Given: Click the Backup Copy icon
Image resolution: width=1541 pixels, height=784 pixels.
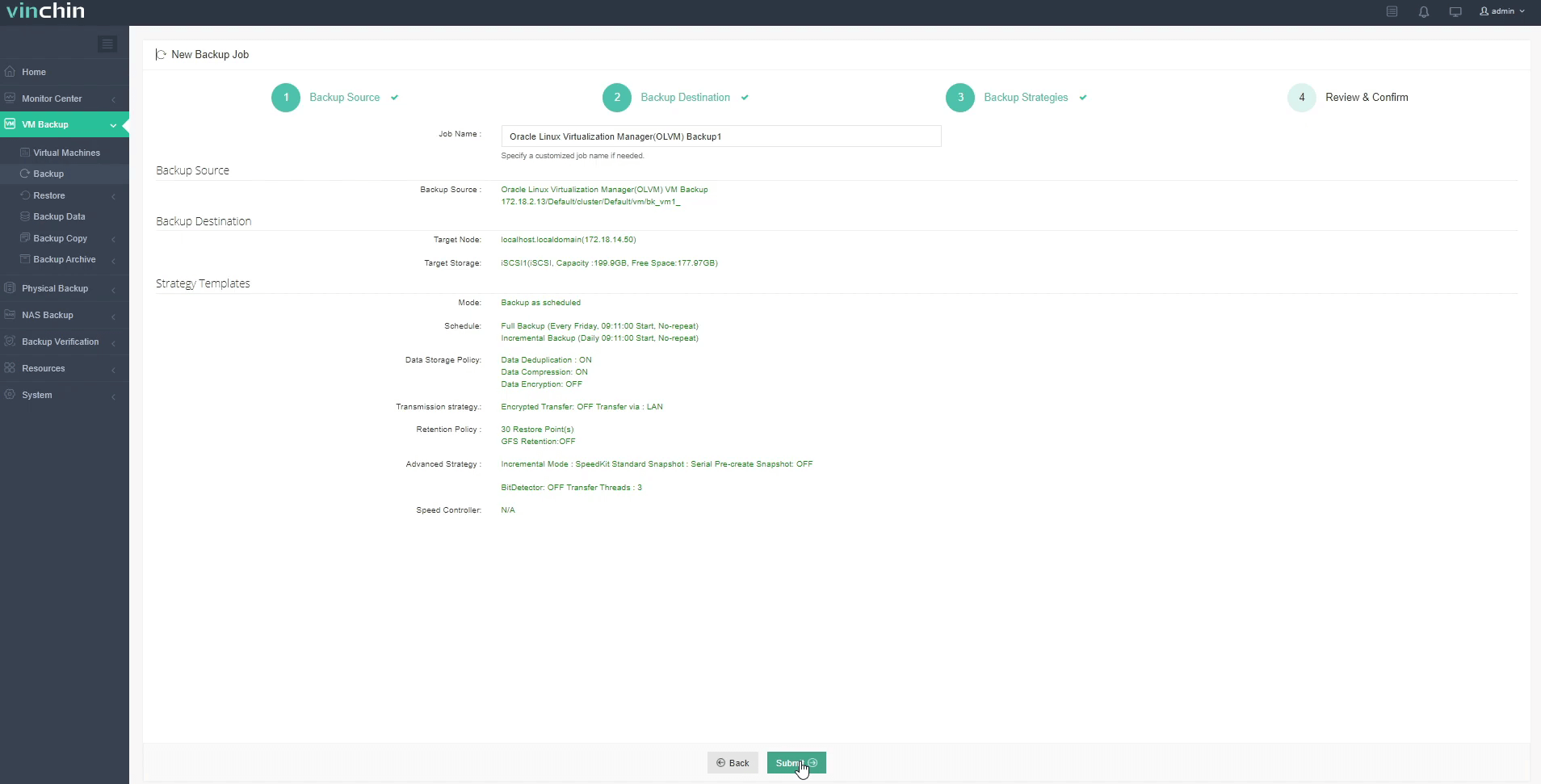Looking at the screenshot, I should (25, 237).
